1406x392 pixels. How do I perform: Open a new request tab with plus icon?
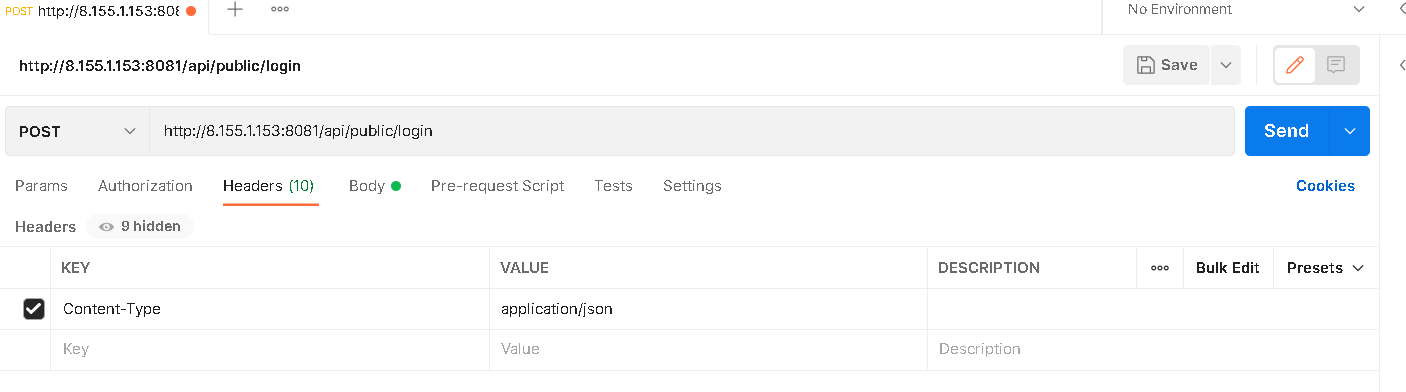[235, 10]
